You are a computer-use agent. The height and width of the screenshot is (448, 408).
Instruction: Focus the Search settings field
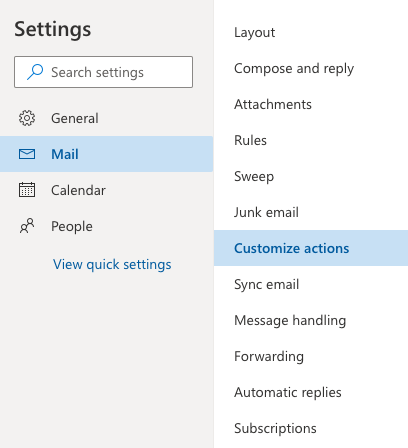[103, 72]
